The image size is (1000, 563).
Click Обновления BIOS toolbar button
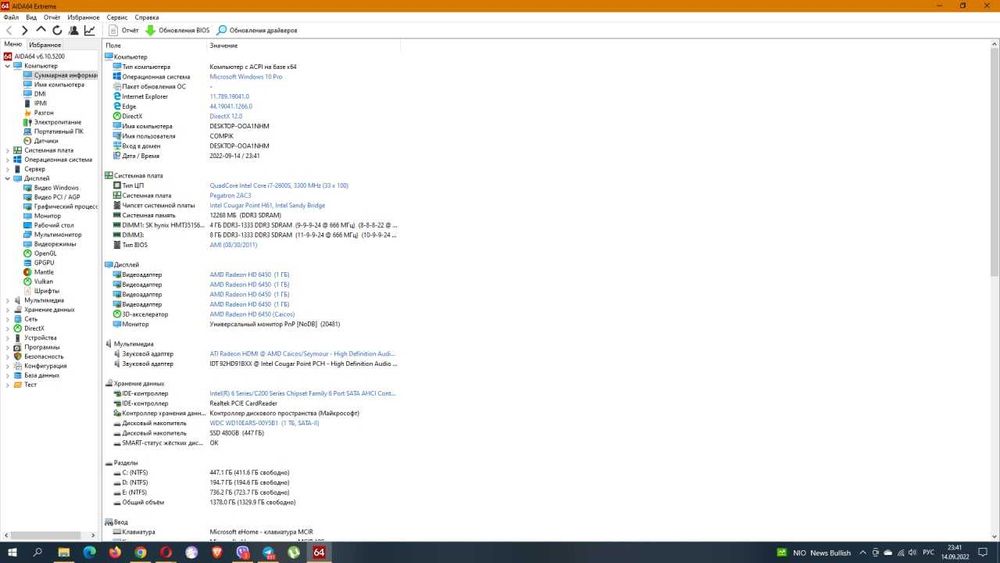(x=177, y=30)
